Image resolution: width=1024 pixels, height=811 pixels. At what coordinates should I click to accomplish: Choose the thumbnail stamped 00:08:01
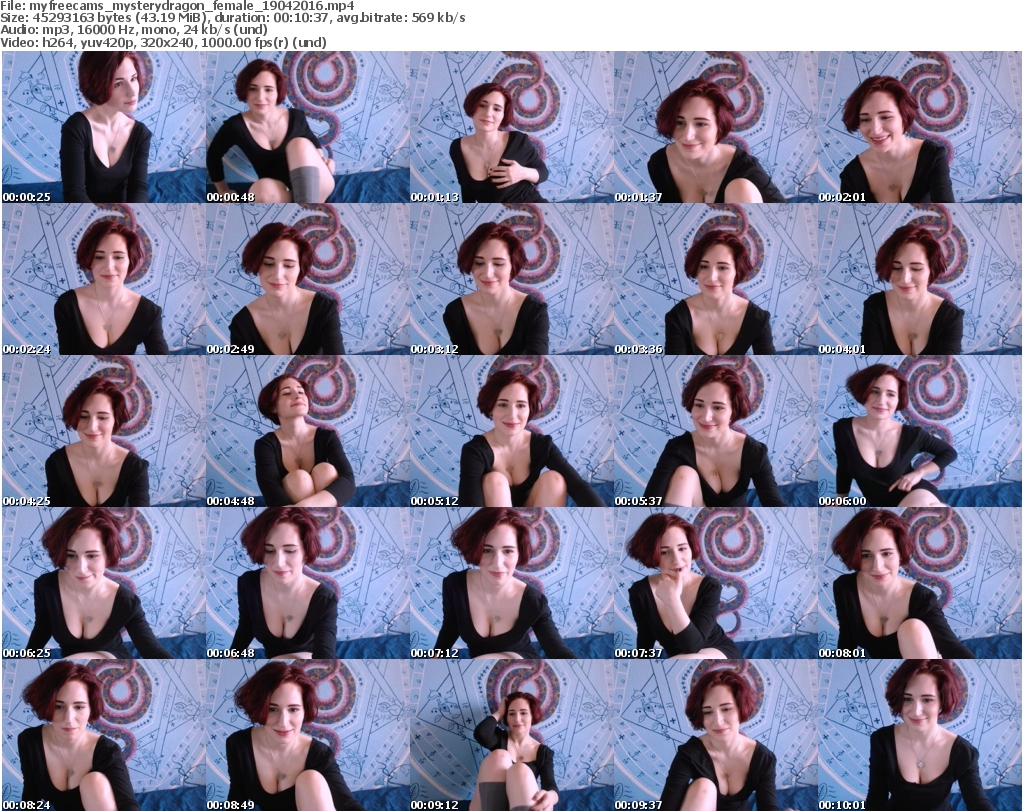click(920, 583)
